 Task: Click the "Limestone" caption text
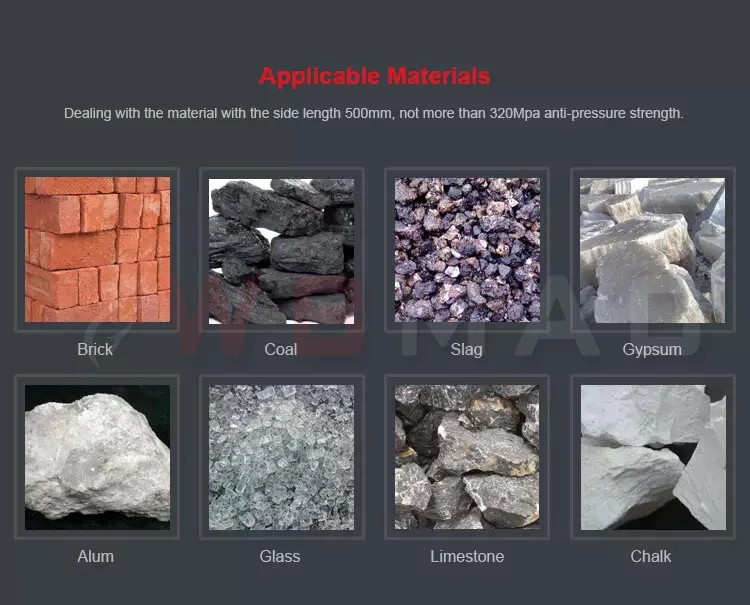(x=467, y=557)
